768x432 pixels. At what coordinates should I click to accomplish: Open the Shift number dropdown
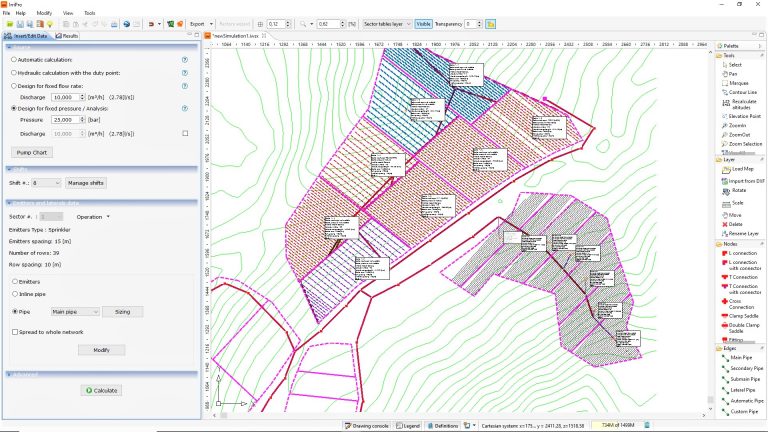pyautogui.click(x=46, y=183)
